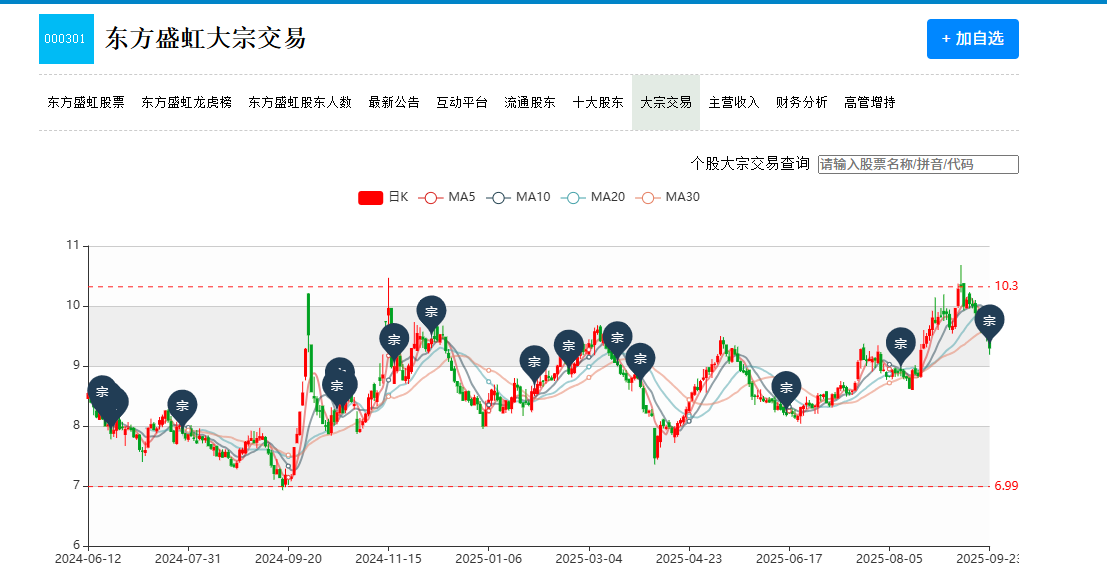Toggle the MA20 legend line

click(x=593, y=198)
